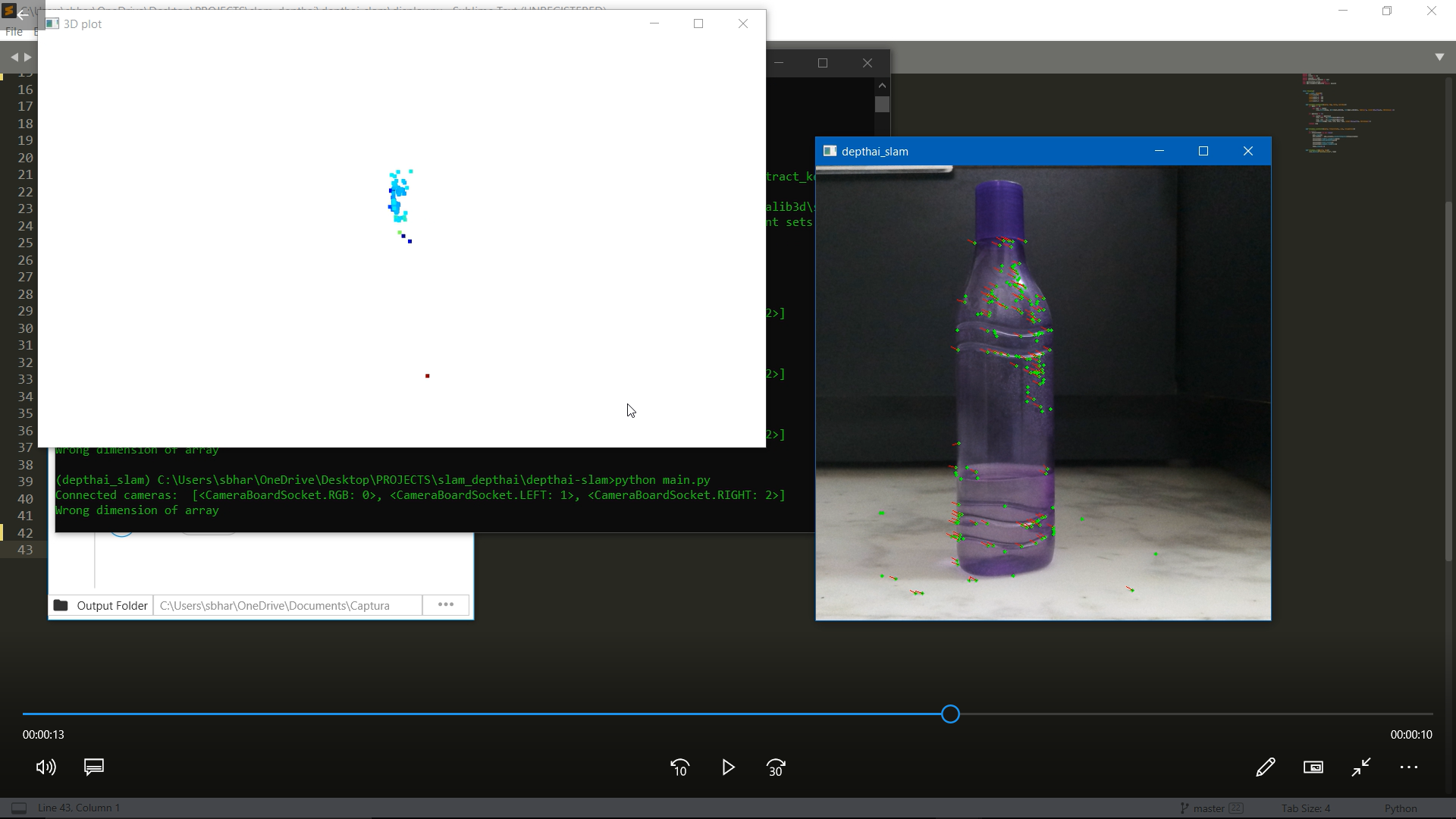Skip back 10 seconds
This screenshot has height=819, width=1456.
pyautogui.click(x=679, y=767)
